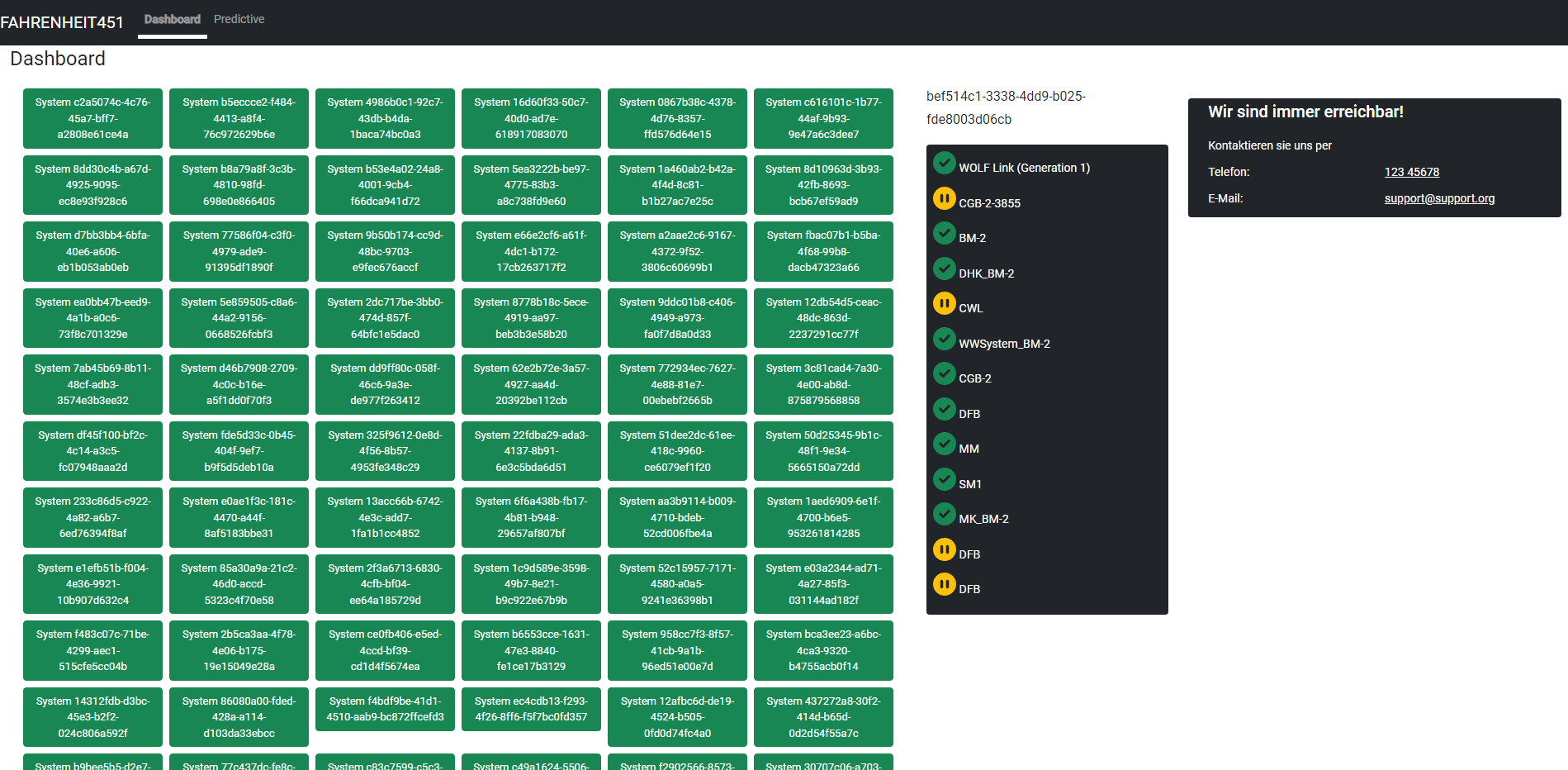Open System c616101c card
This screenshot has width=1568, height=770.
pyautogui.click(x=823, y=118)
